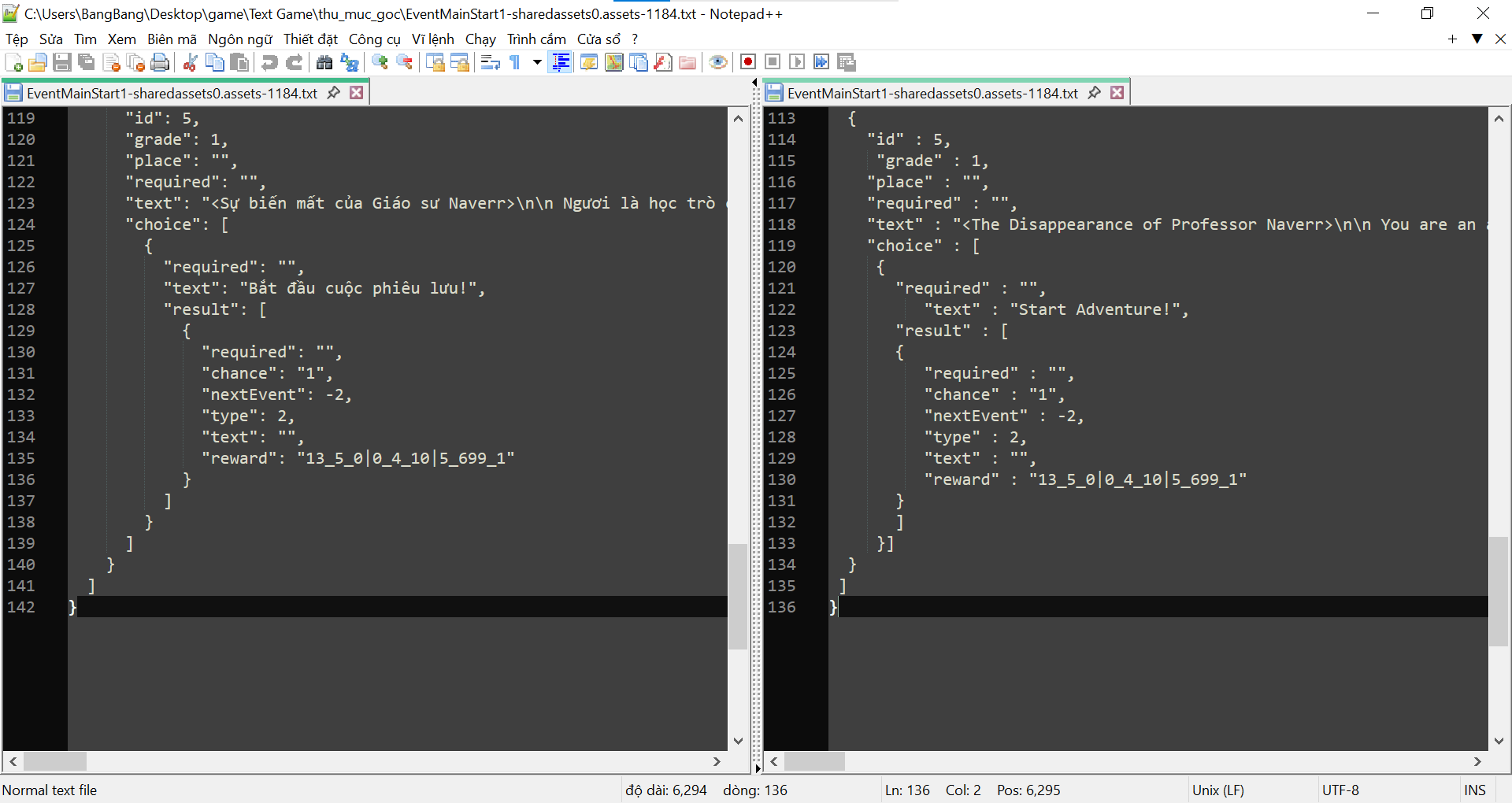Open the Sửa menu
The height and width of the screenshot is (803, 1512).
(51, 39)
